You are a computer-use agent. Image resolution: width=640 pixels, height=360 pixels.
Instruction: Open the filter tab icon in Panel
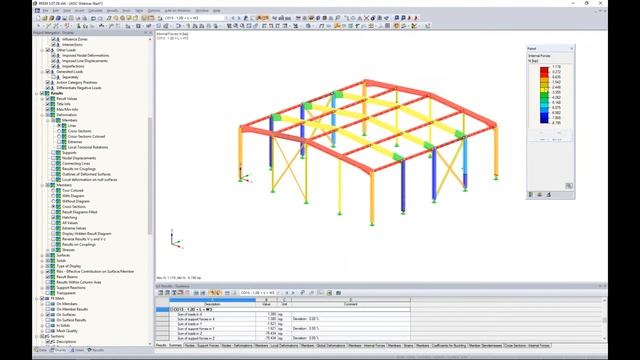[x=549, y=195]
